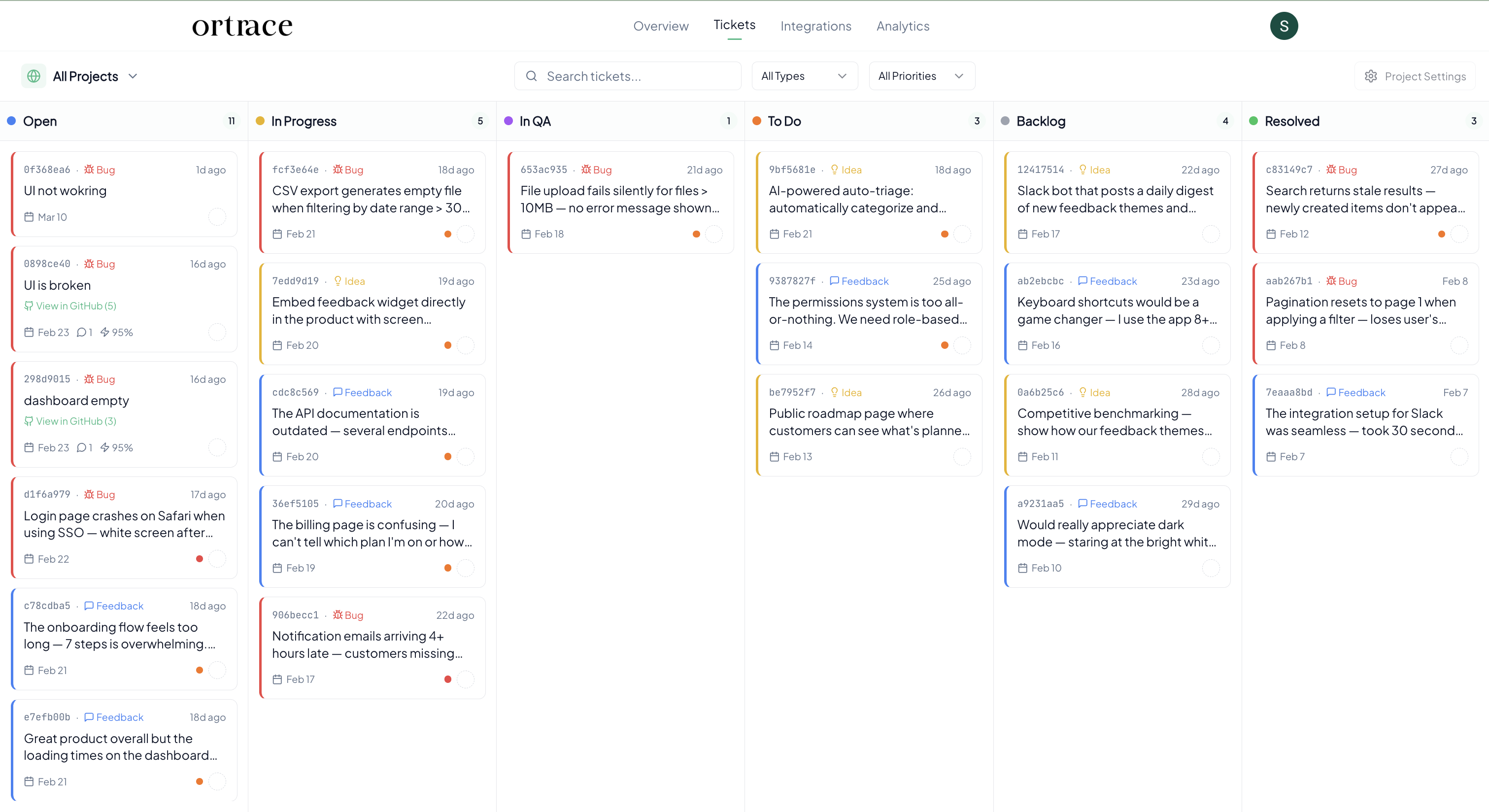Click the Project Settings gear icon
The width and height of the screenshot is (1489, 812).
click(x=1371, y=76)
